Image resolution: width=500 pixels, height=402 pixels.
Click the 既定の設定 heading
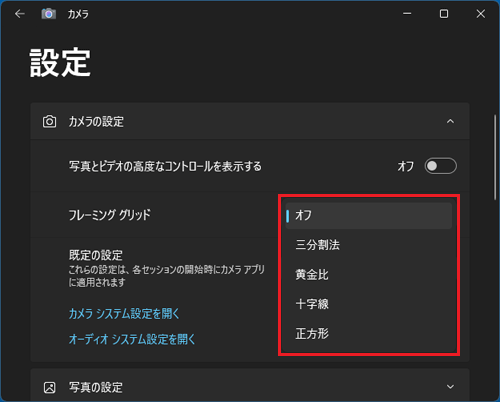(x=96, y=255)
